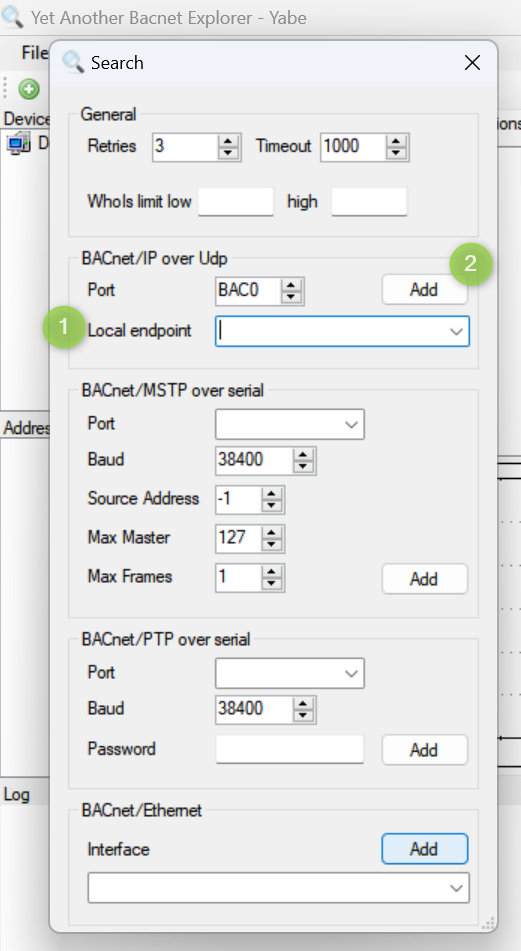Image resolution: width=521 pixels, height=951 pixels.
Task: Increase the PTP Baud rate
Action: (304, 704)
